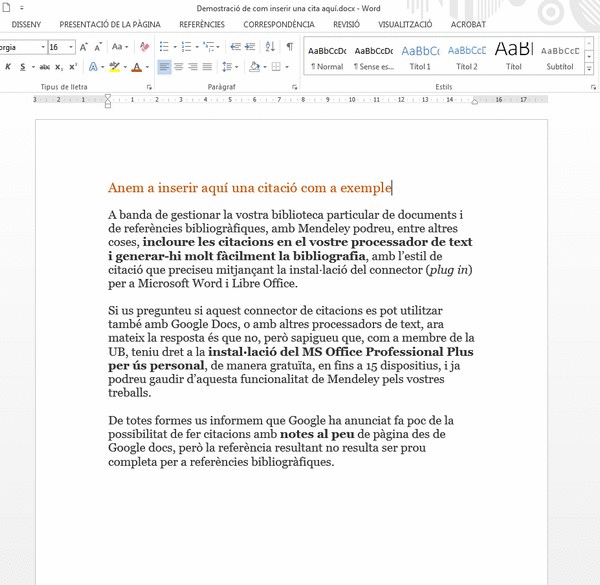Click the bulleted list icon

164,47
